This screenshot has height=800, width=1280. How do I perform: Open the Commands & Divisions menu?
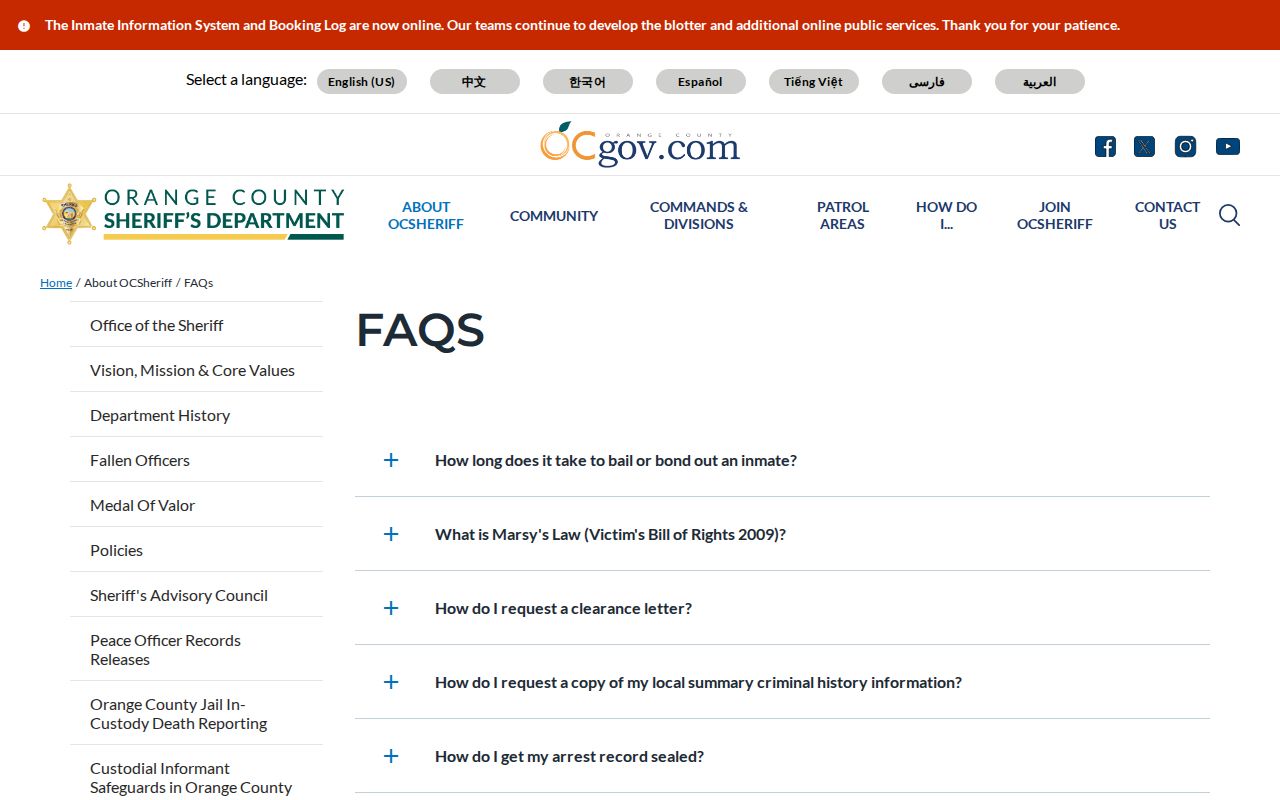[699, 216]
